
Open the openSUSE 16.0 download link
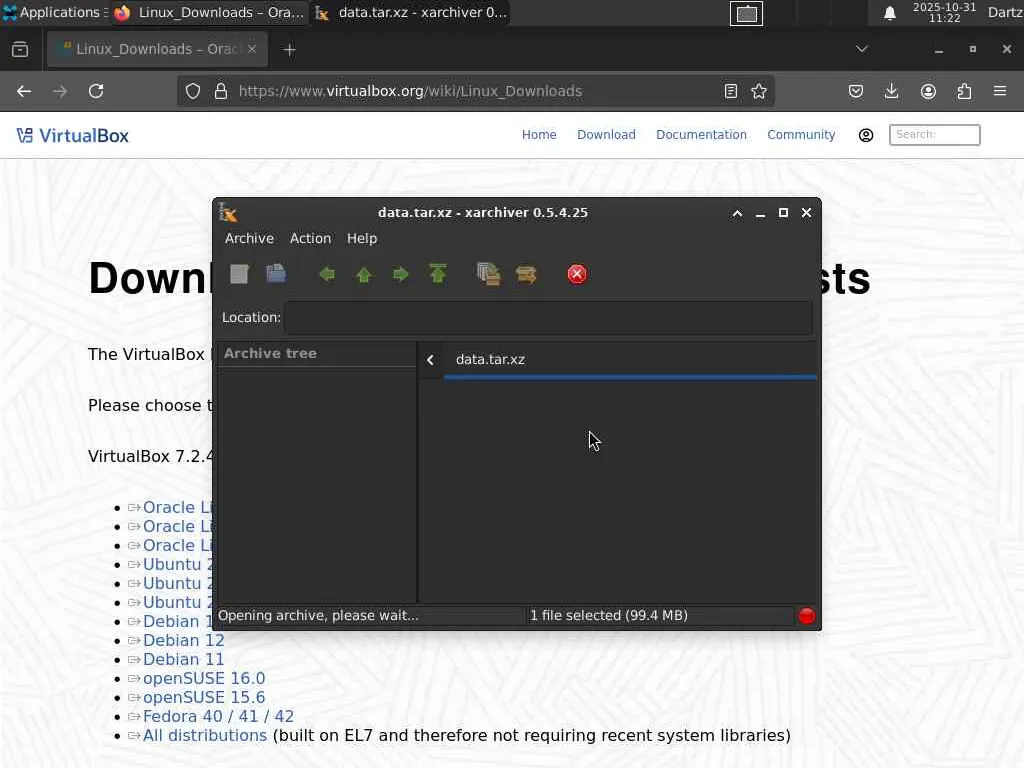pyautogui.click(x=204, y=679)
